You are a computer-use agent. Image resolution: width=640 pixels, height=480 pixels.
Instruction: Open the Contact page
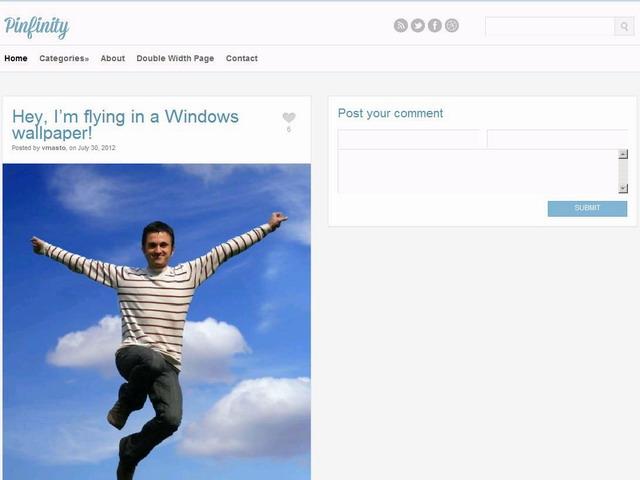tap(242, 58)
